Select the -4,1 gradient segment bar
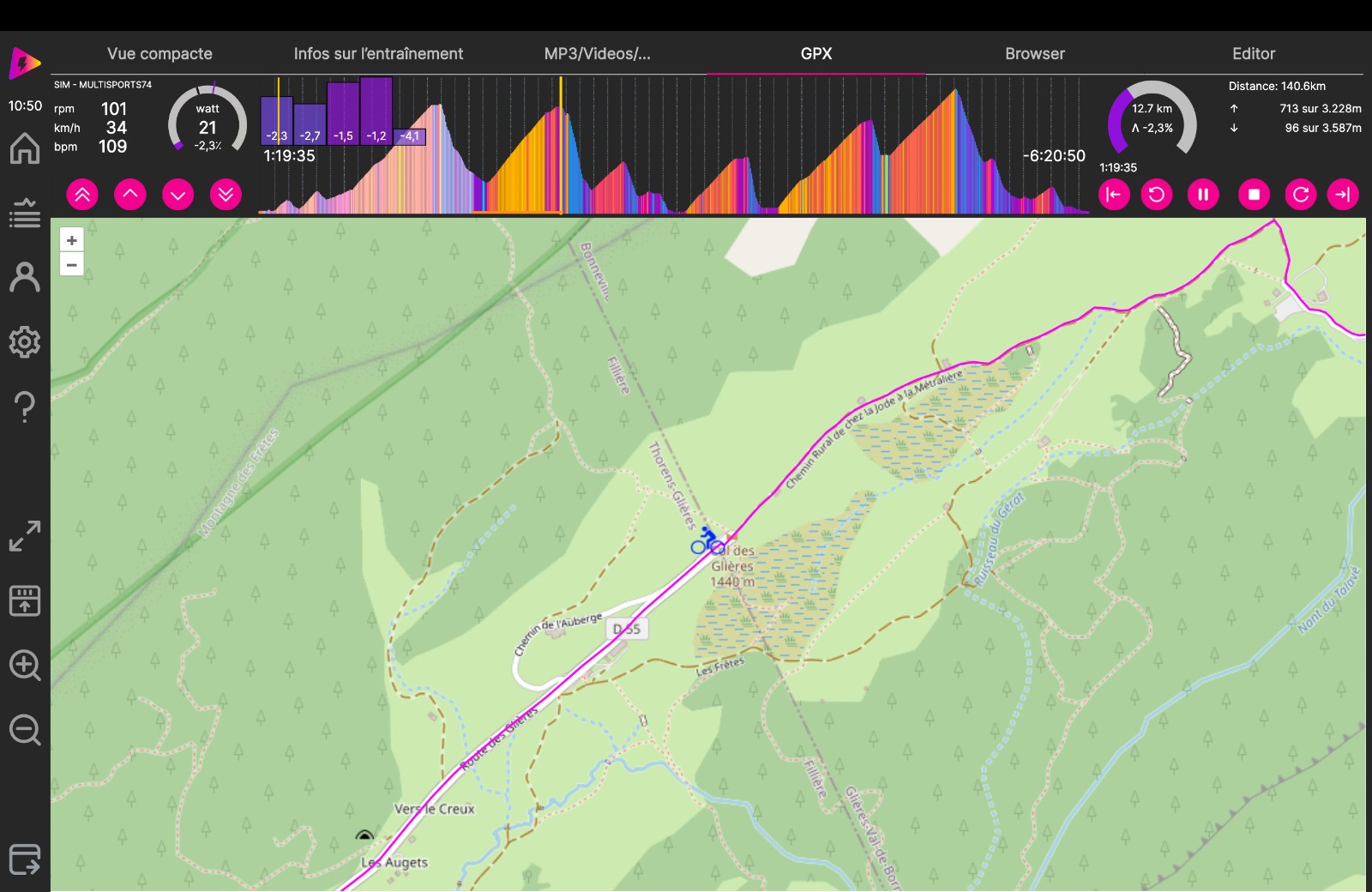Viewport: 1372px width, 892px height. (x=410, y=136)
